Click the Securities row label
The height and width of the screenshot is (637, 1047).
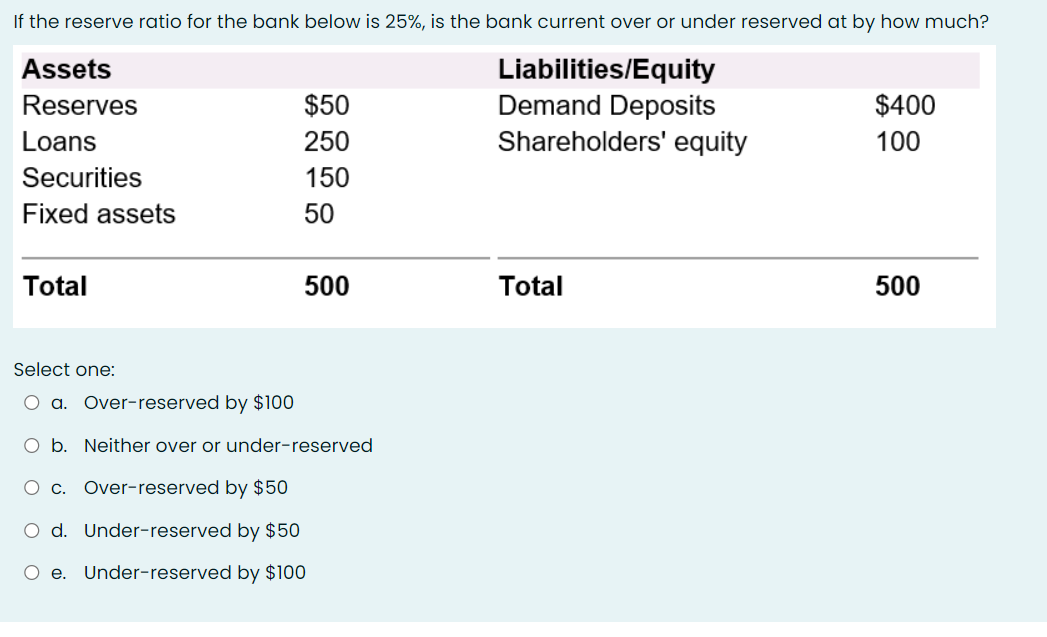point(82,177)
